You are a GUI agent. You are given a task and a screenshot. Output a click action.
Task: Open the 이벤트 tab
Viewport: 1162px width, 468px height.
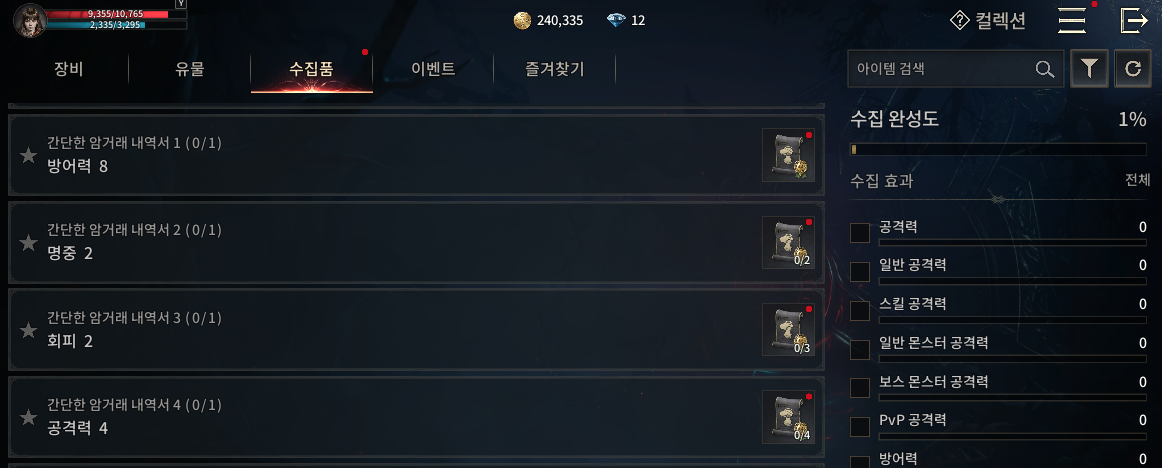coord(433,70)
